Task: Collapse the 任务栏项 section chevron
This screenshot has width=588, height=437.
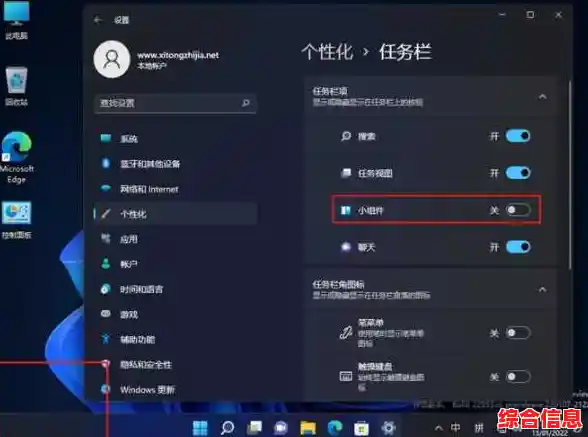Action: coord(542,97)
